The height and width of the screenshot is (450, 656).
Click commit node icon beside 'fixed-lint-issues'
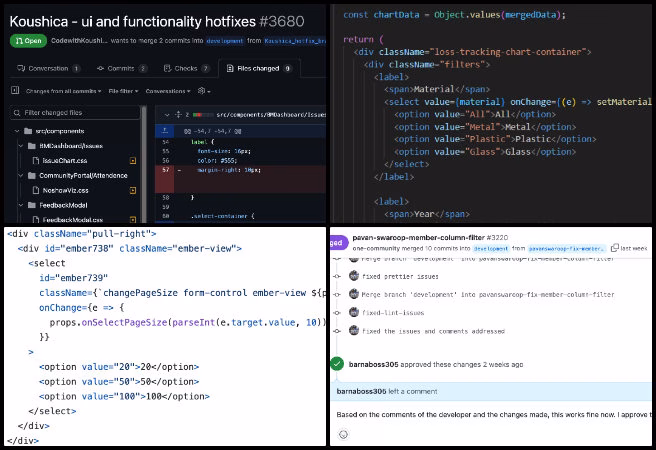point(337,313)
